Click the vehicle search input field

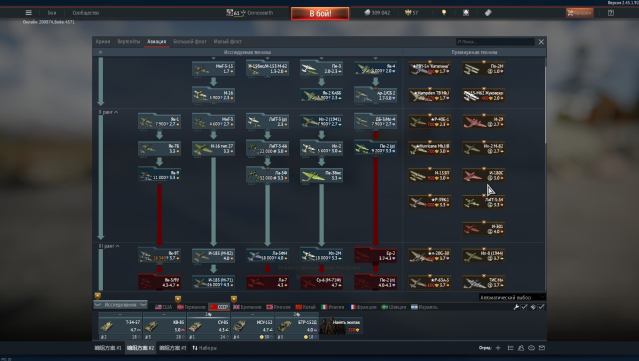(495, 42)
